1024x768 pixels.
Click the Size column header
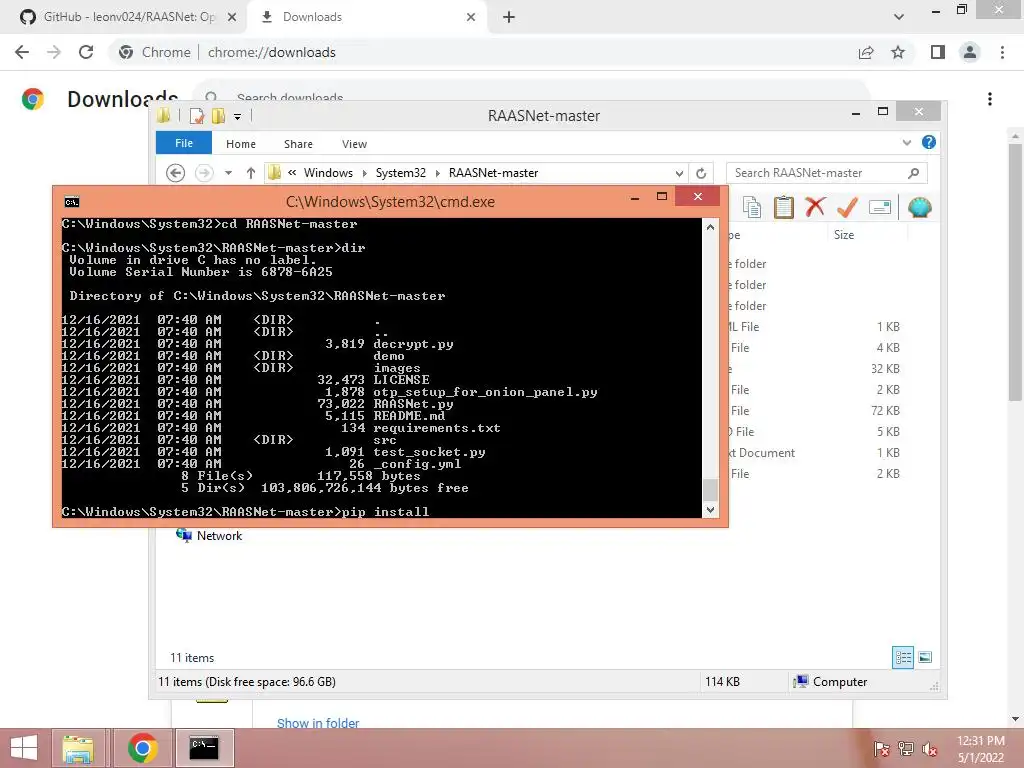pos(844,234)
